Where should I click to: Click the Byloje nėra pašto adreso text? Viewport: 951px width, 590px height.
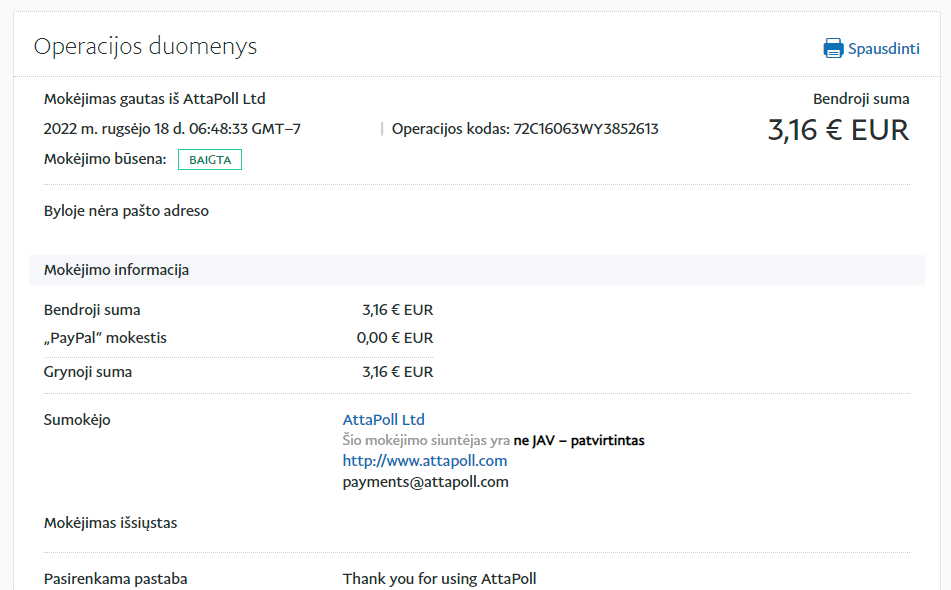tap(126, 211)
